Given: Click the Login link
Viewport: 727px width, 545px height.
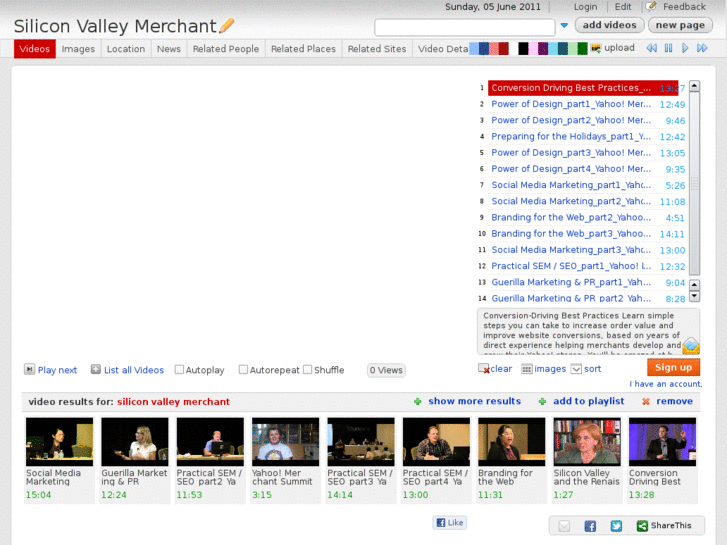Looking at the screenshot, I should pyautogui.click(x=585, y=6).
